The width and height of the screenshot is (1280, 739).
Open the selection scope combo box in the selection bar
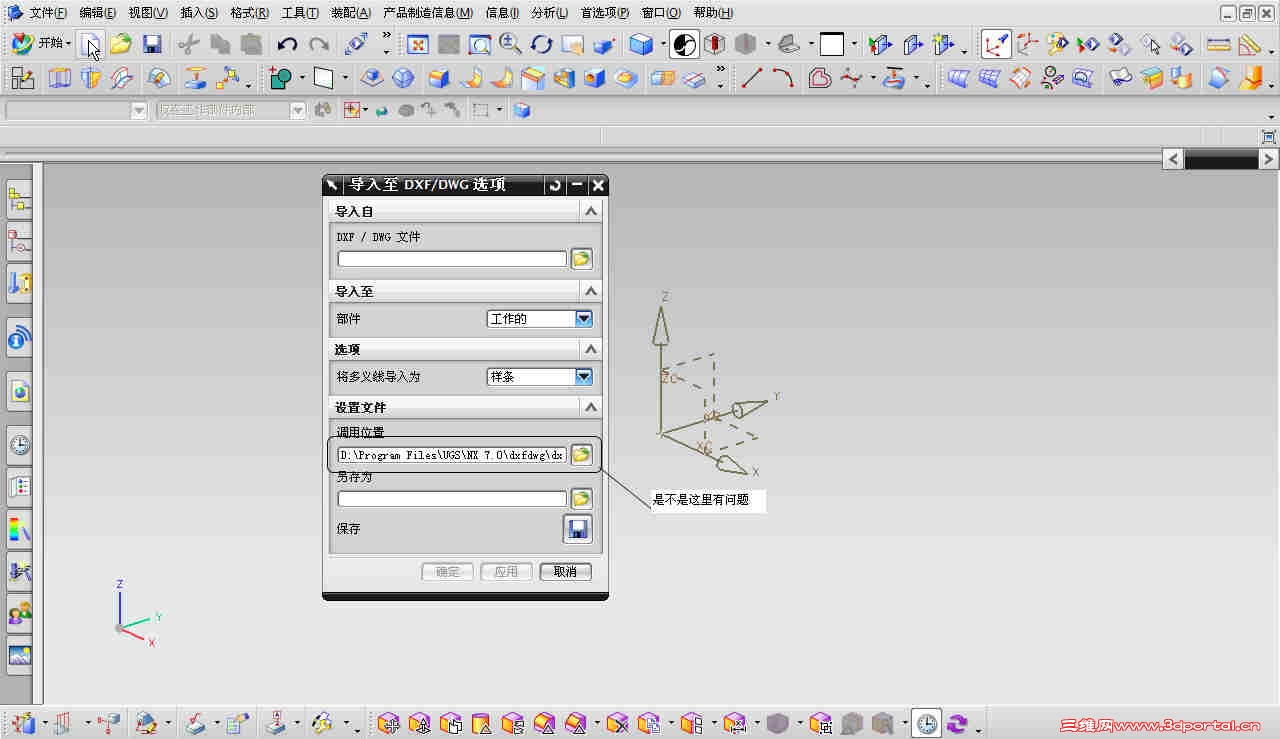pyautogui.click(x=231, y=110)
